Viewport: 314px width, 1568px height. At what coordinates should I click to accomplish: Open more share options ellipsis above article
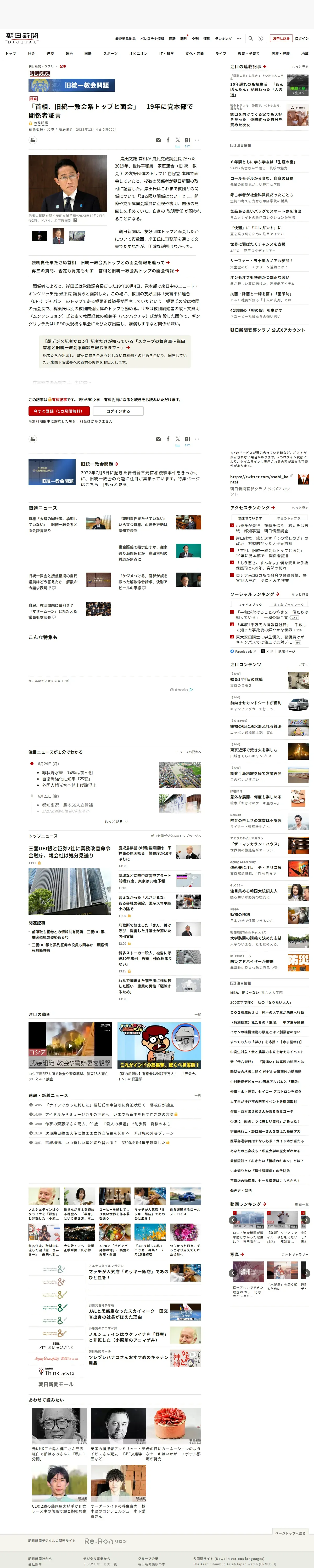point(197,140)
